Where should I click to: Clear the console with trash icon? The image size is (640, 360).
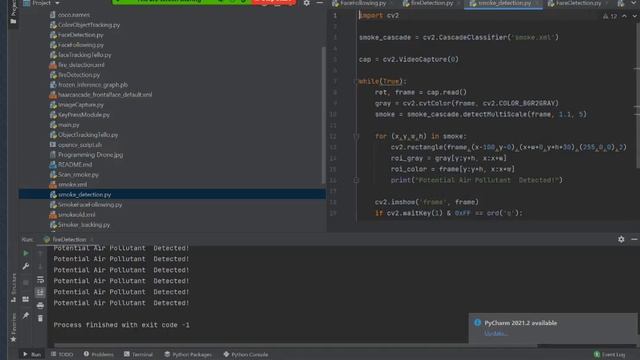(40, 318)
